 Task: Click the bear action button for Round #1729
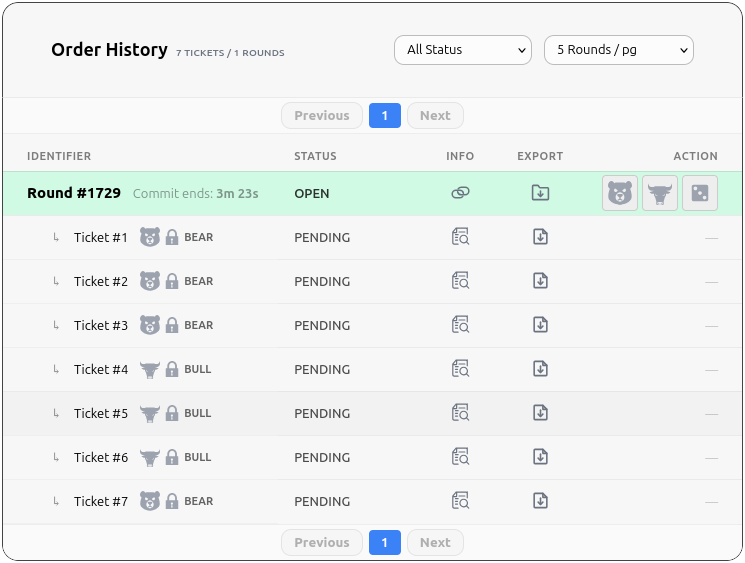pyautogui.click(x=620, y=193)
